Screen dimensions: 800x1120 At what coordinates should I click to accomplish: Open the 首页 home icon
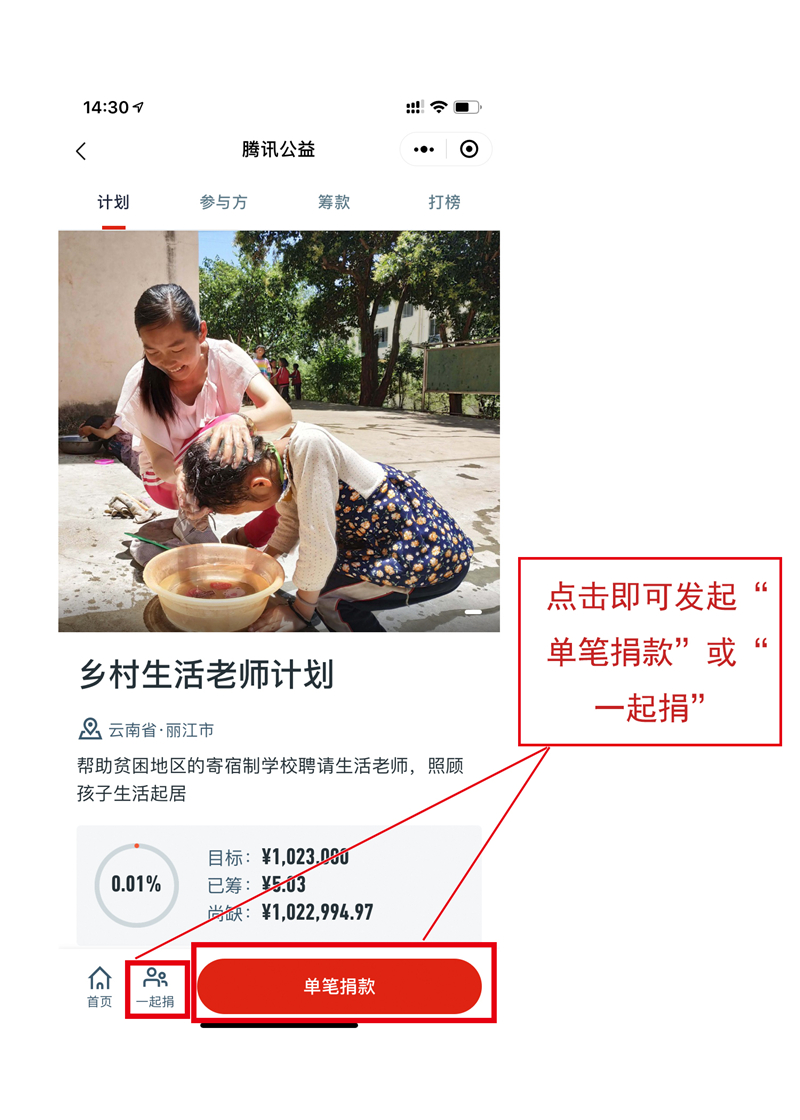pyautogui.click(x=100, y=987)
